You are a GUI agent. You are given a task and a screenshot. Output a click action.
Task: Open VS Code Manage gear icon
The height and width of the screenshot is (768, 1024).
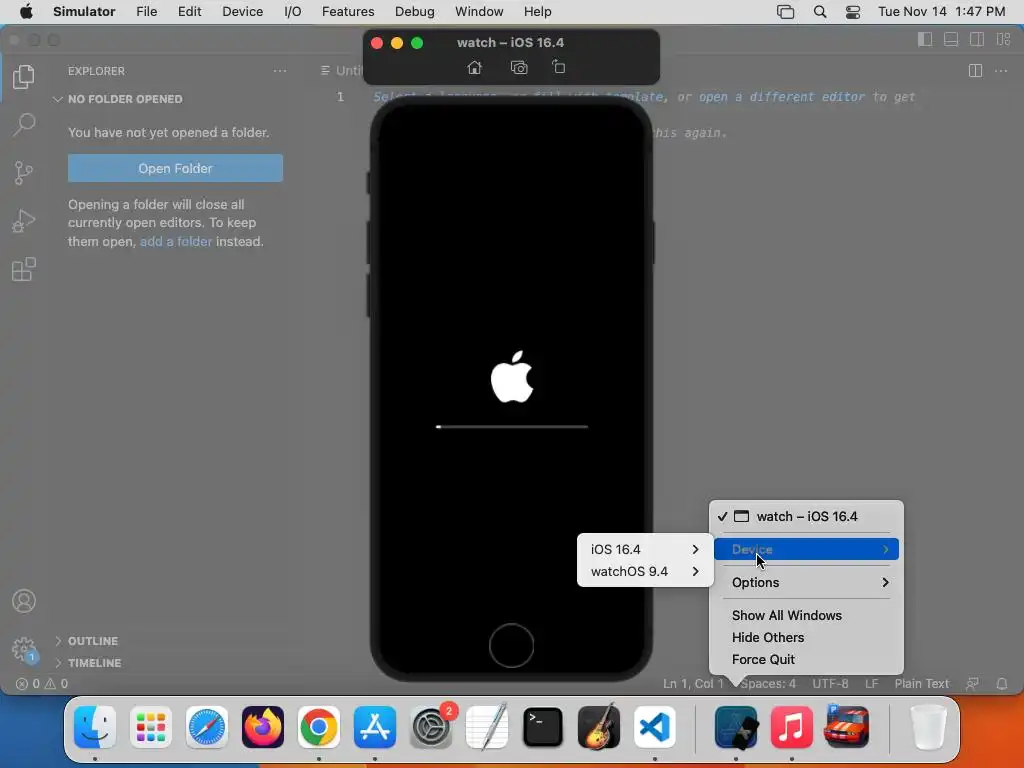click(x=24, y=650)
